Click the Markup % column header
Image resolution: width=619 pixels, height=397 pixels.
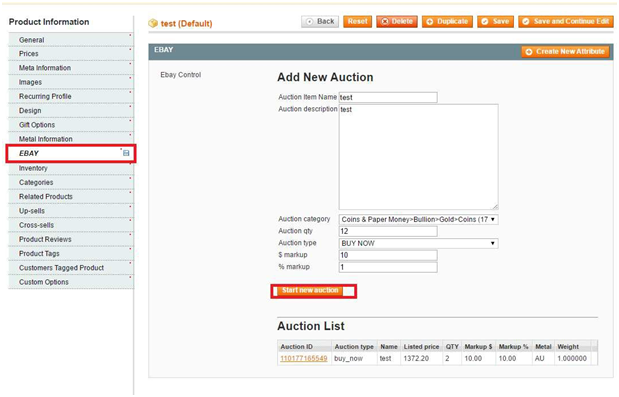click(513, 346)
